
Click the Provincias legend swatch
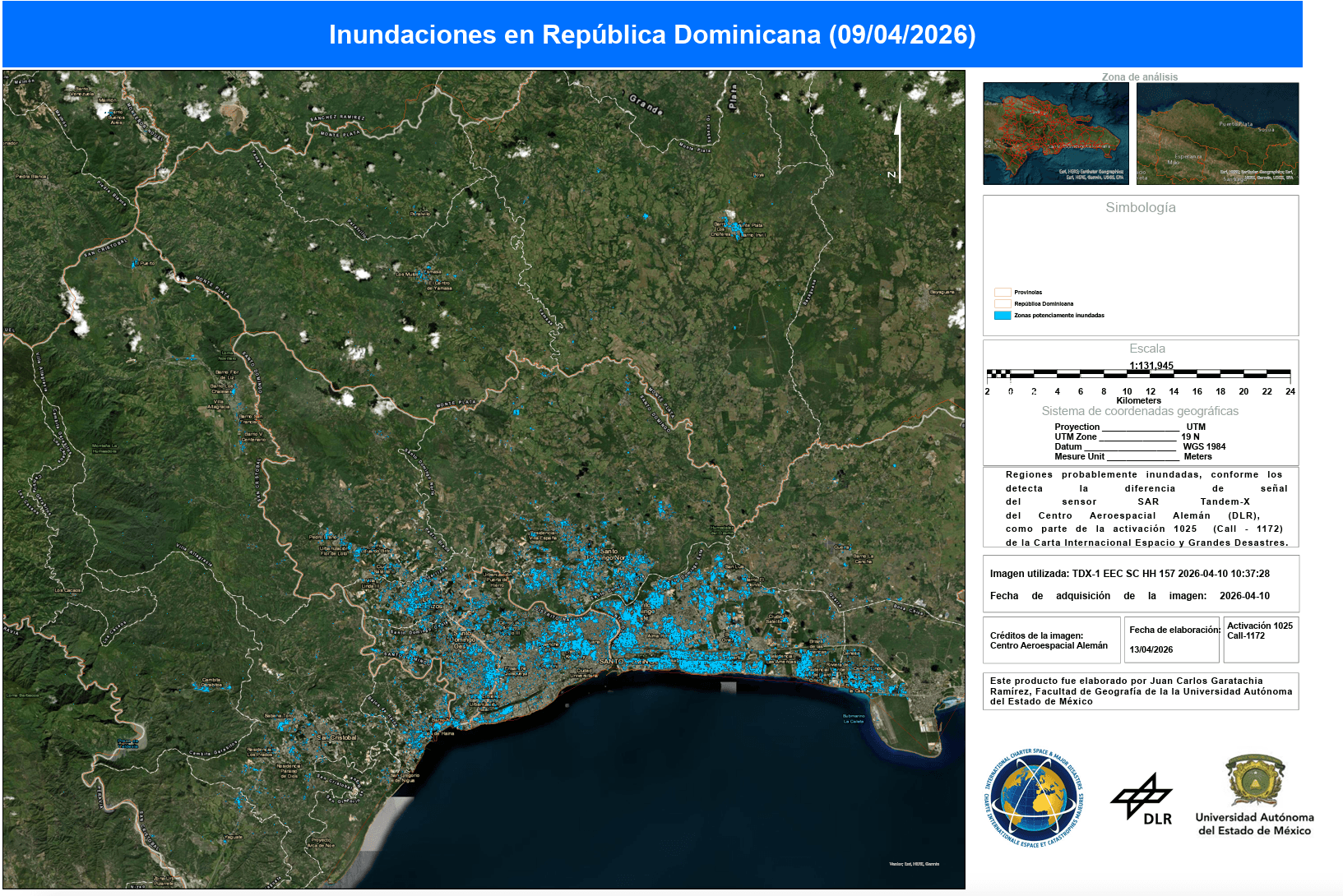tap(1002, 293)
